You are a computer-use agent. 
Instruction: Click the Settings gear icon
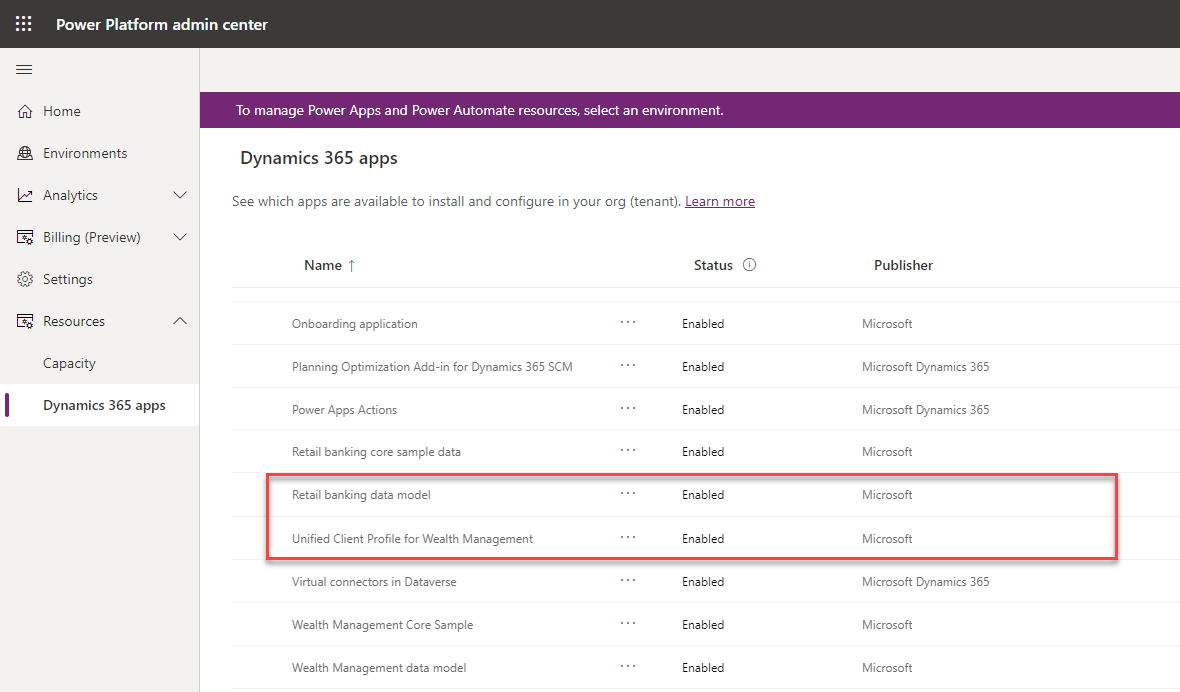(25, 279)
